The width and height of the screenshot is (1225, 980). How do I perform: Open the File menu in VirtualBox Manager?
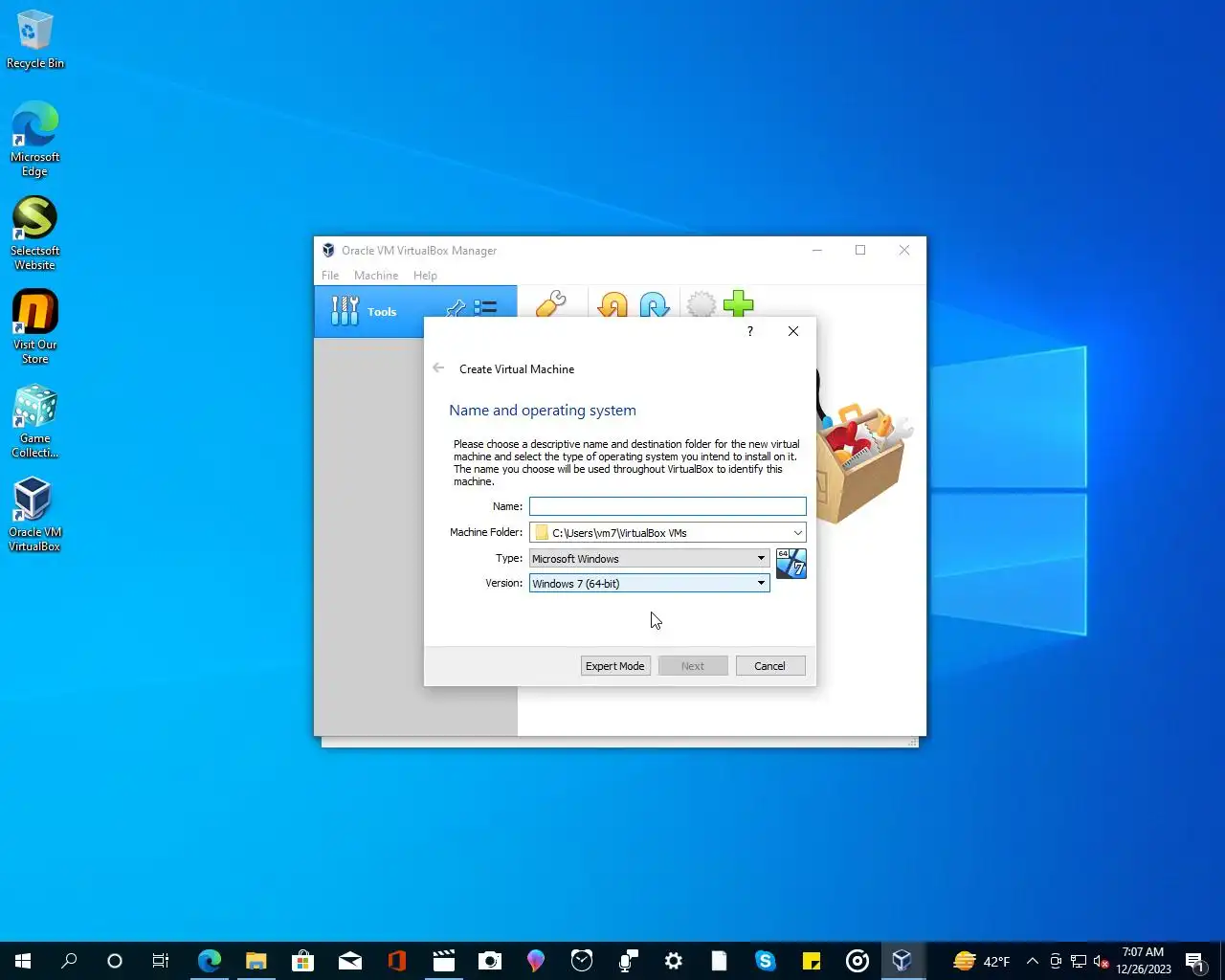[x=330, y=276]
